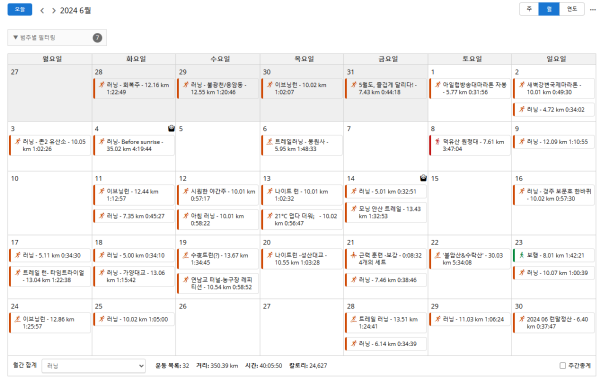Open the 러닝 activity type dropdown
The image size is (600, 381).
pos(93,366)
